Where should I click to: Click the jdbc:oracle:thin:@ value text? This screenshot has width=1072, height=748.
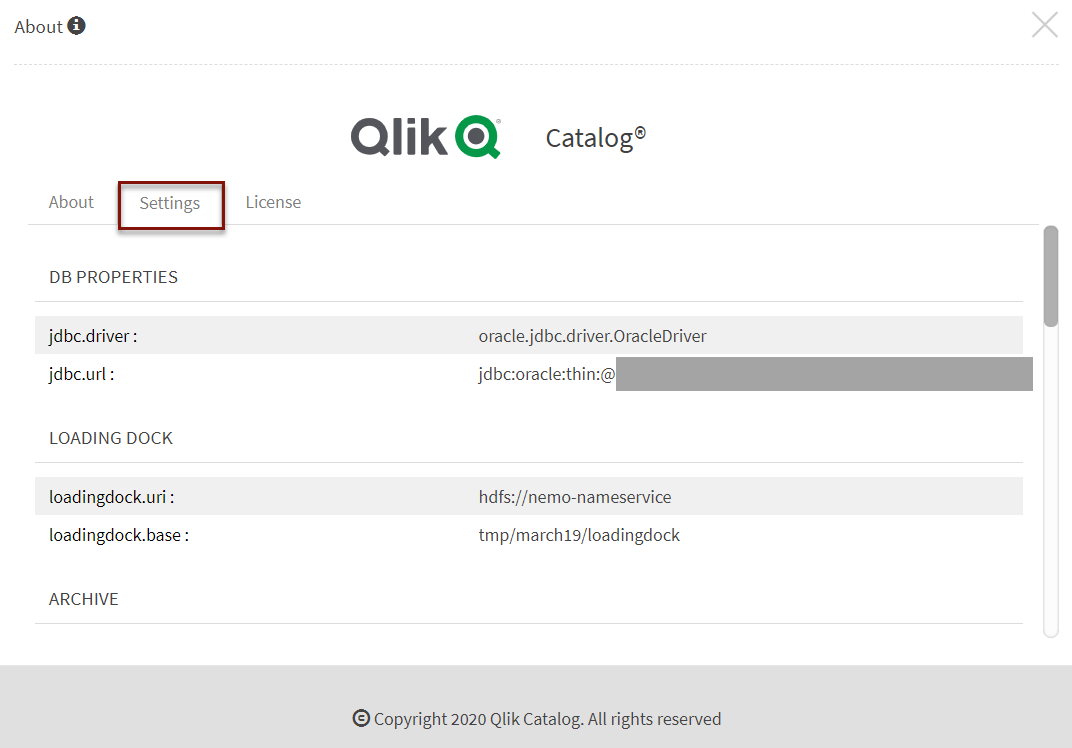pyautogui.click(x=546, y=374)
